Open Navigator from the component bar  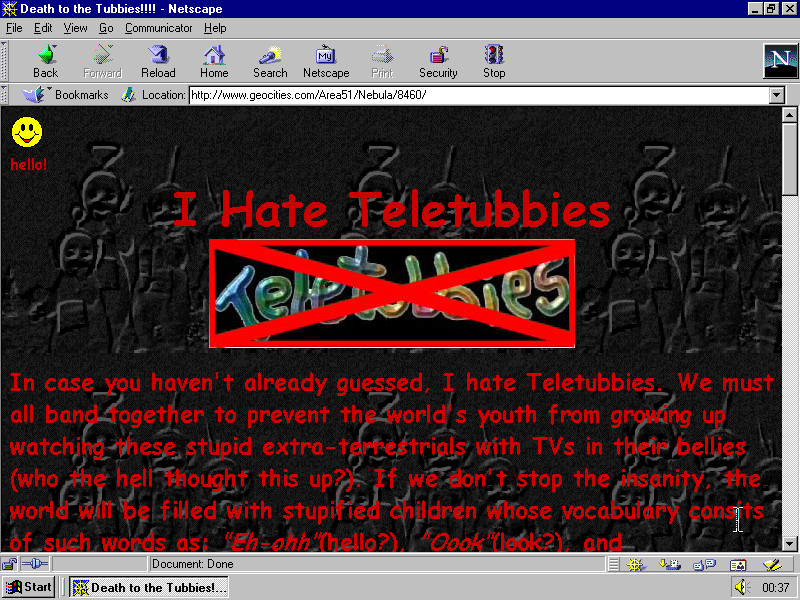pyautogui.click(x=636, y=564)
